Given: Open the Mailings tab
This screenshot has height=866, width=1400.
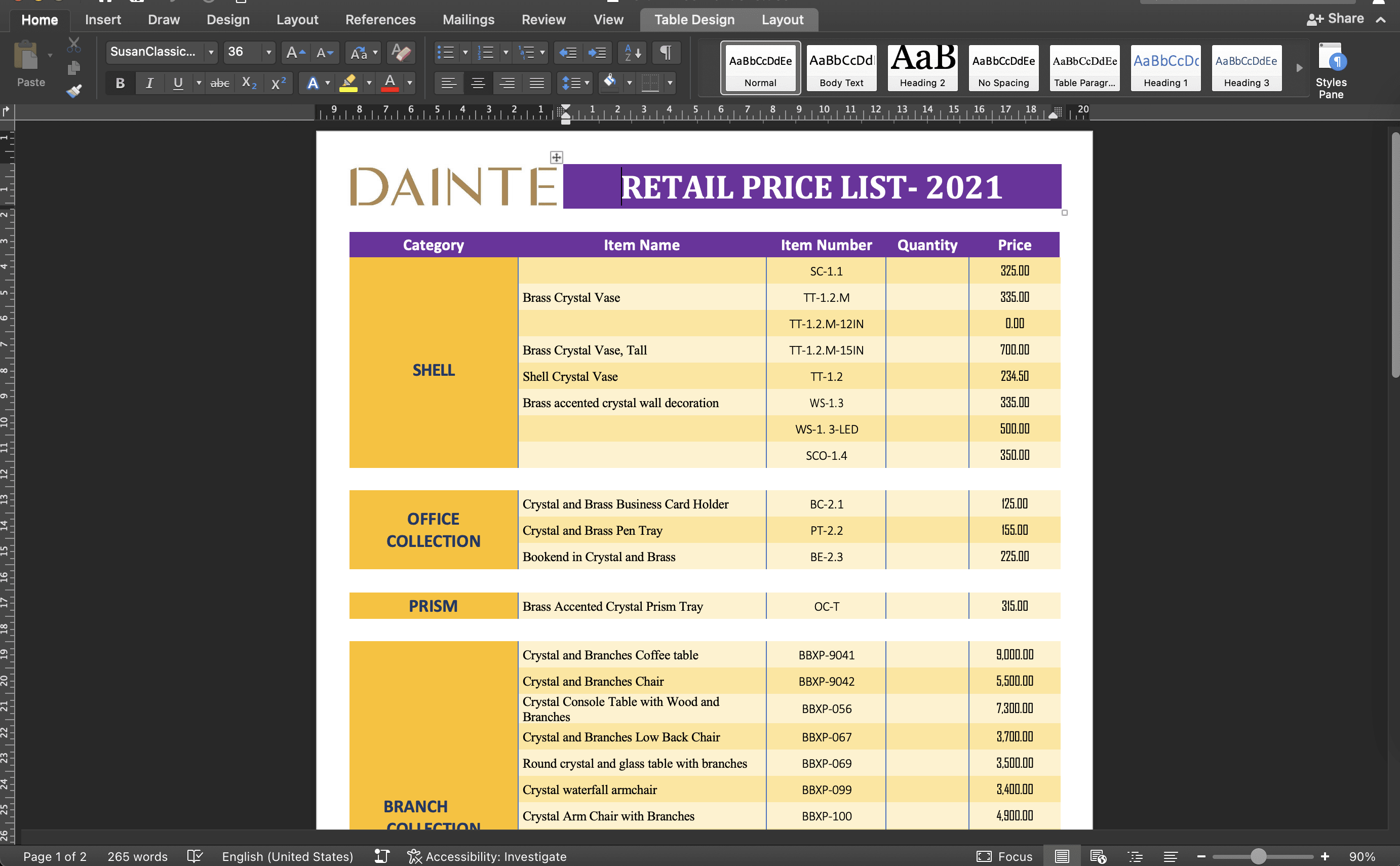Looking at the screenshot, I should point(469,19).
